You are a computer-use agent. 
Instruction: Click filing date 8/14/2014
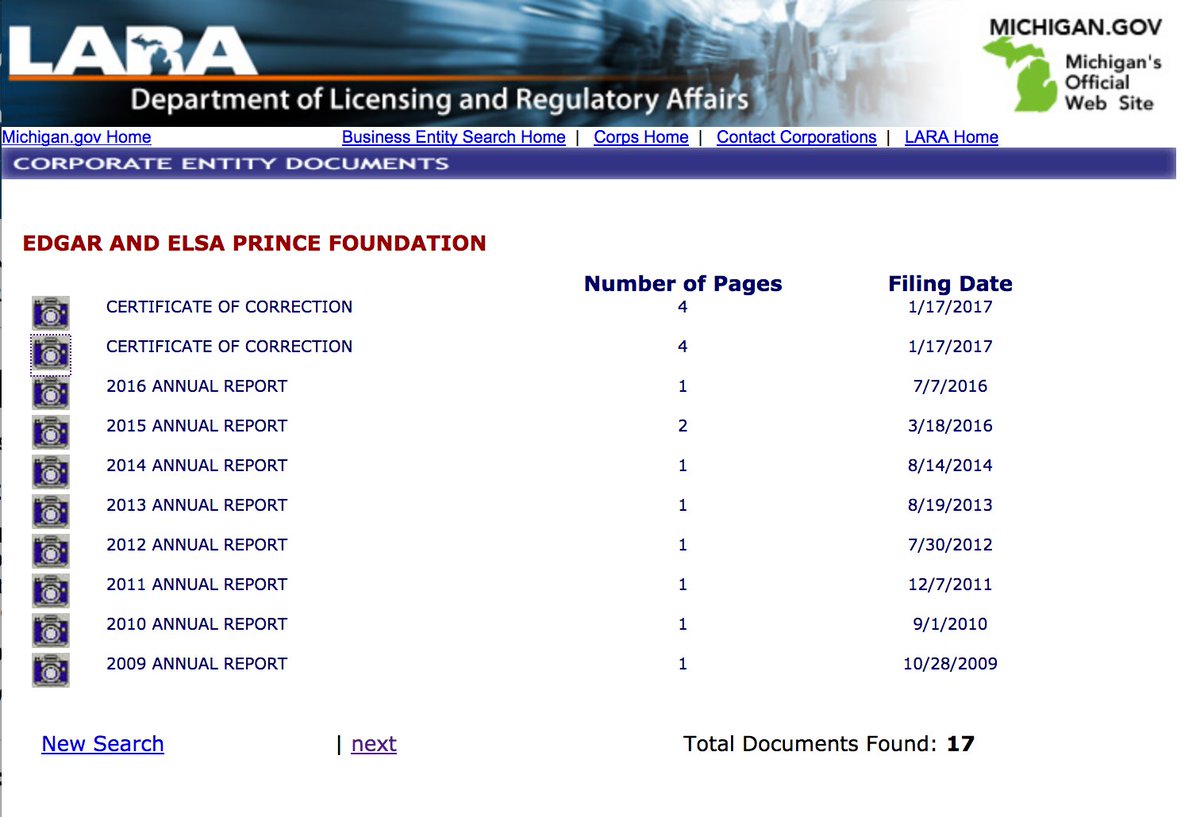(950, 465)
